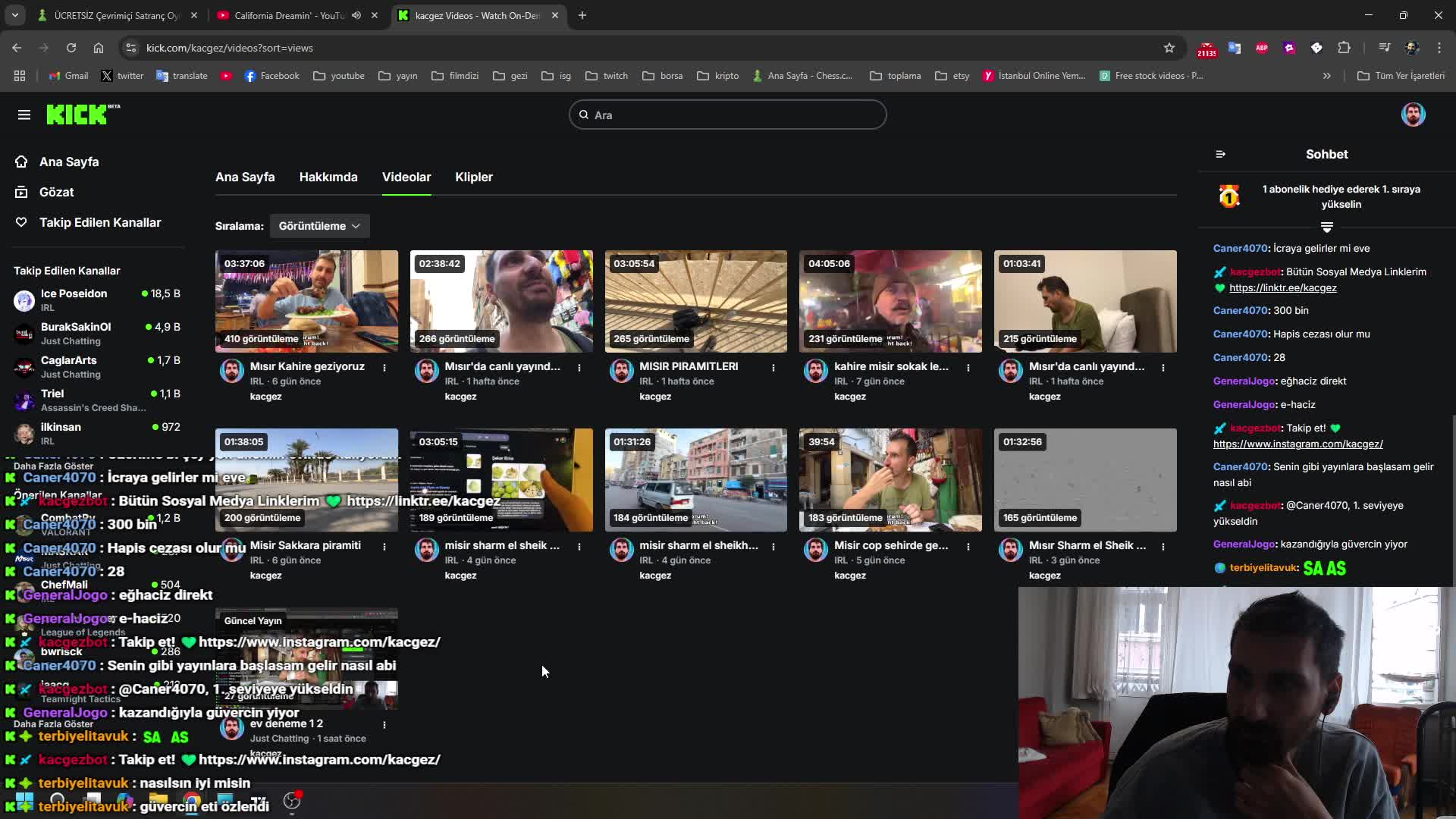Click the Adblock extension icon
Screen dimensions: 1456x819
click(1262, 48)
